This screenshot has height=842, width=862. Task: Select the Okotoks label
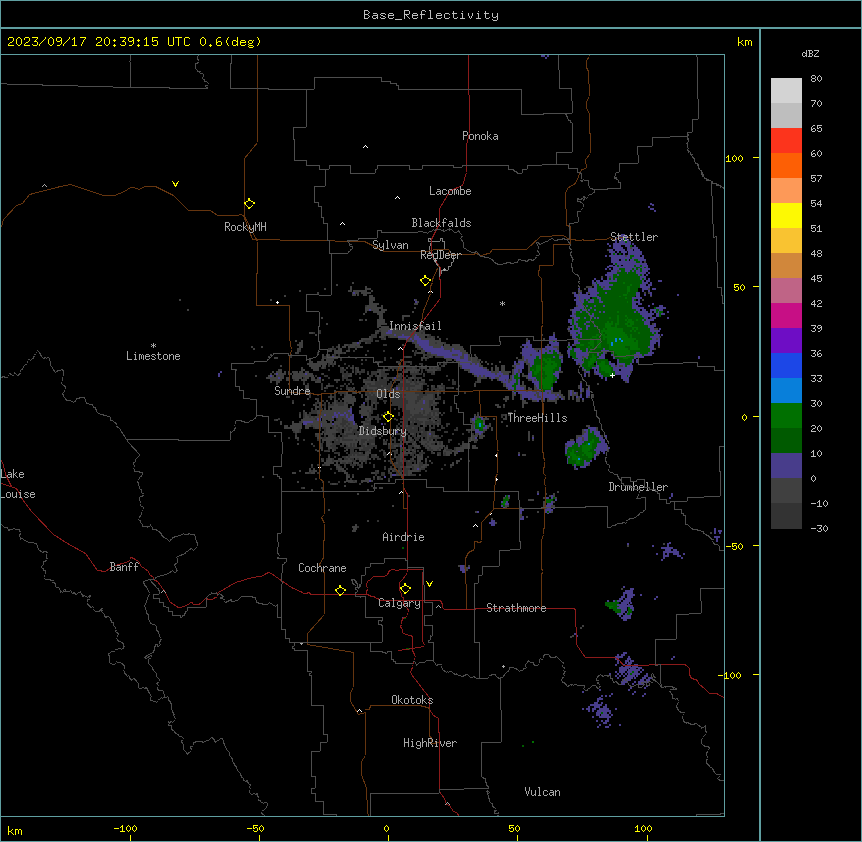412,700
